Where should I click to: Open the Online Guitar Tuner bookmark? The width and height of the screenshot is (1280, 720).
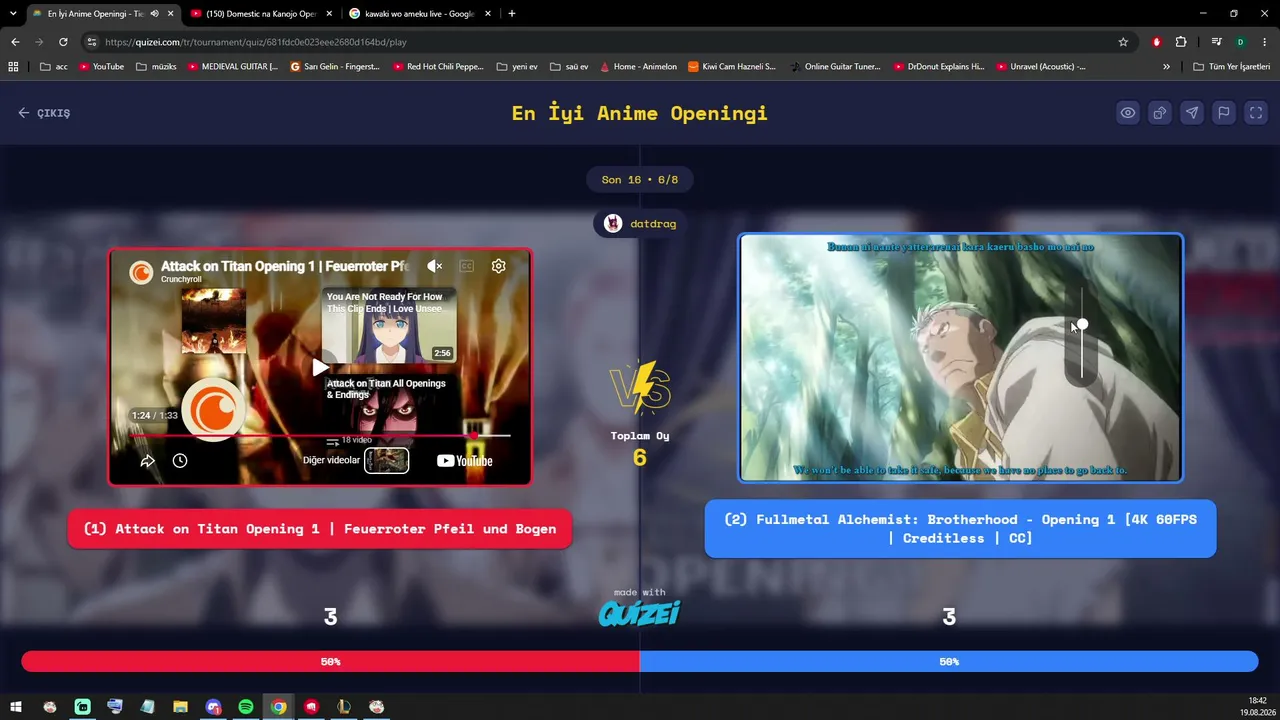[835, 67]
